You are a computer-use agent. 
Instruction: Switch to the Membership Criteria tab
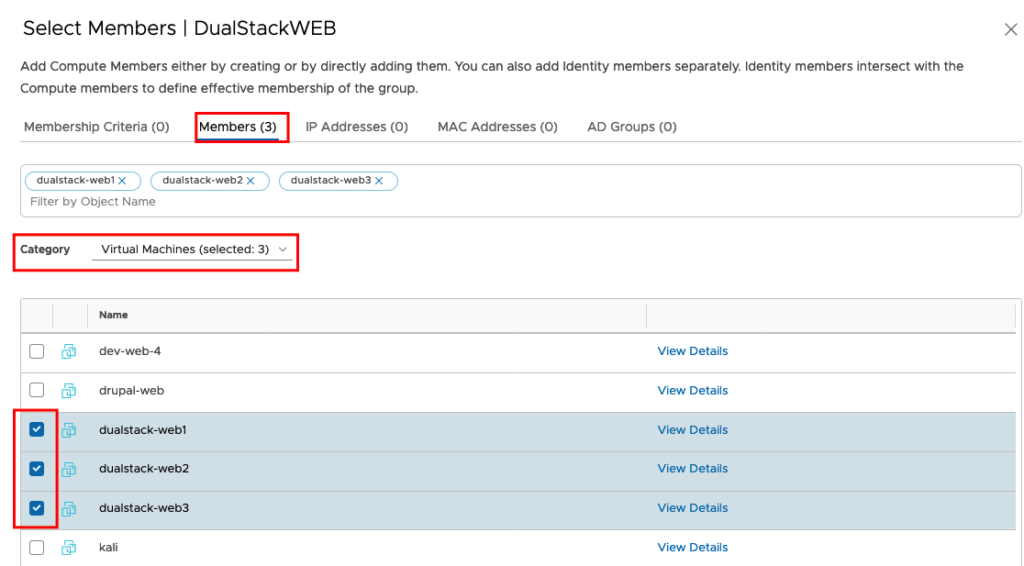pyautogui.click(x=97, y=127)
